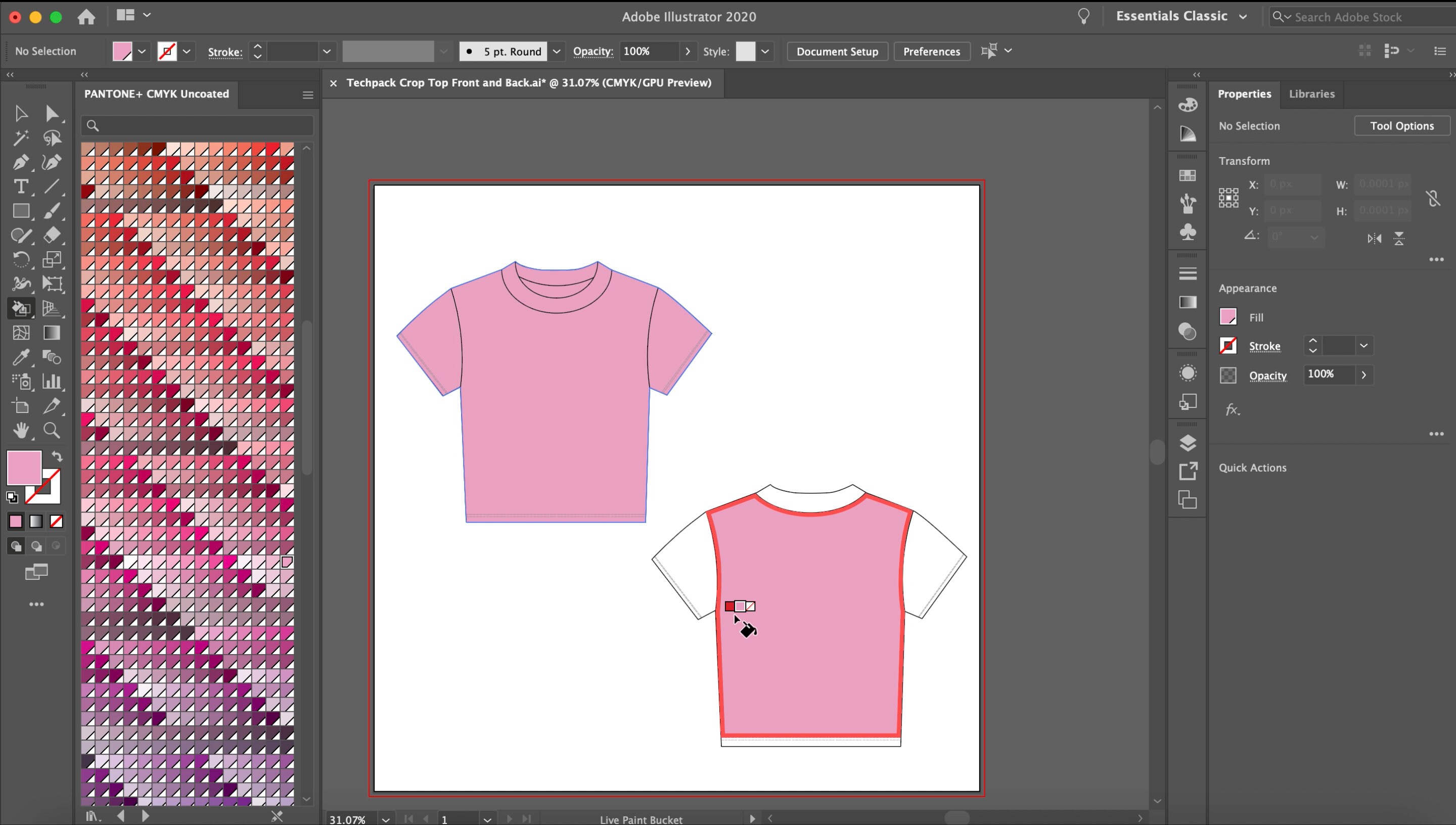
Task: Pick the direct Selection arrow tool
Action: coord(53,113)
